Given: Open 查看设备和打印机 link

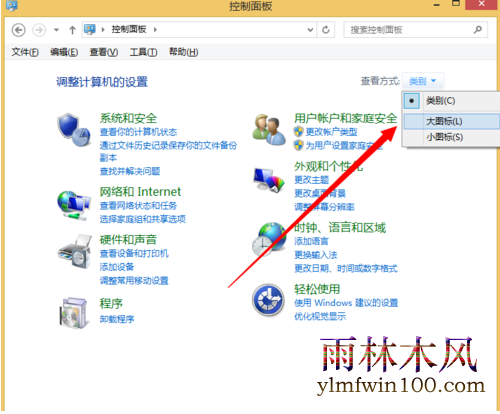Looking at the screenshot, I should coord(134,253).
